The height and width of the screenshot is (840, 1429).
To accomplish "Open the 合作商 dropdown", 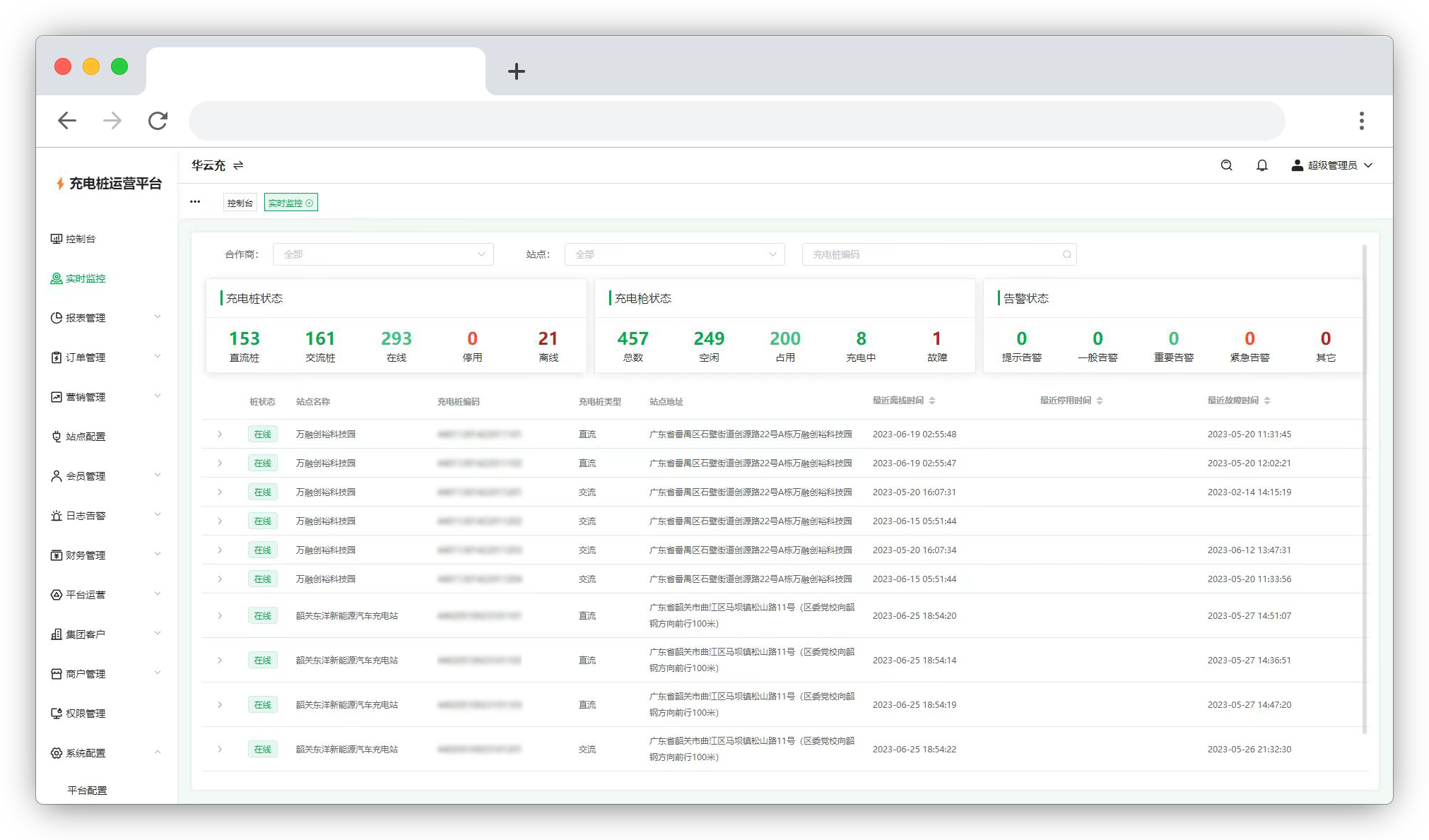I will (382, 254).
